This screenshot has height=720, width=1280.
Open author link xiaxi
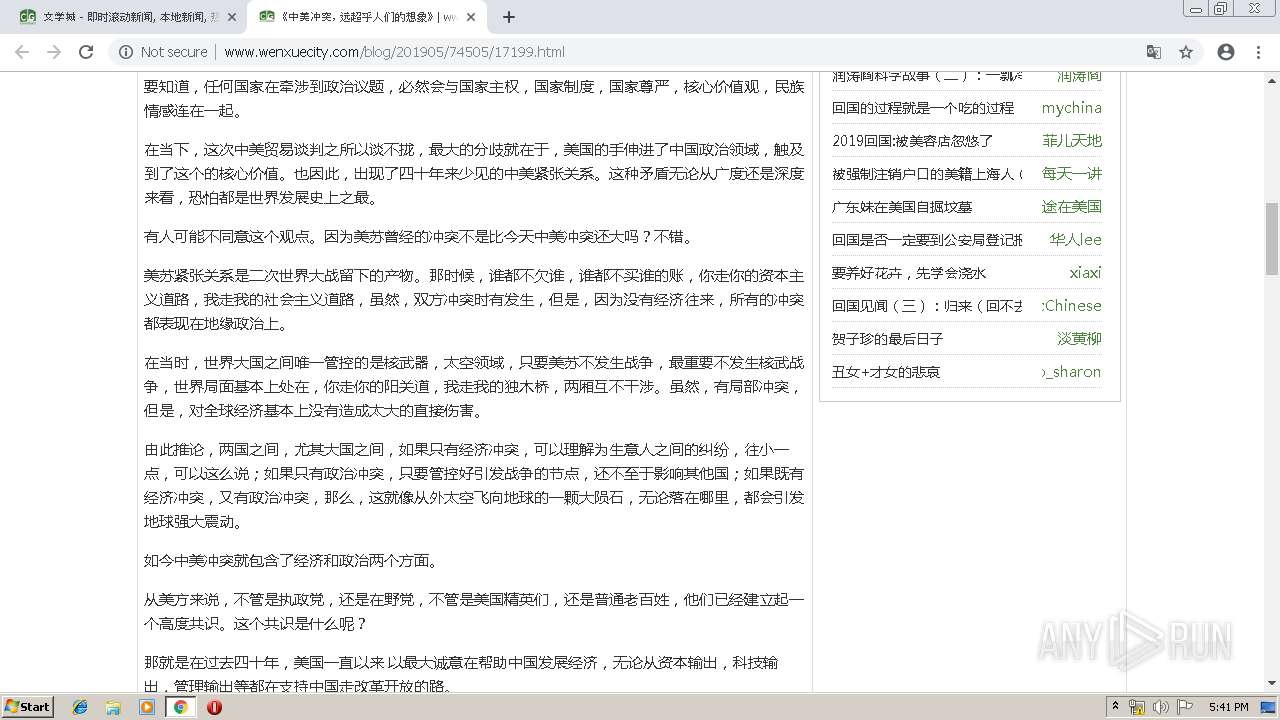pyautogui.click(x=1085, y=273)
